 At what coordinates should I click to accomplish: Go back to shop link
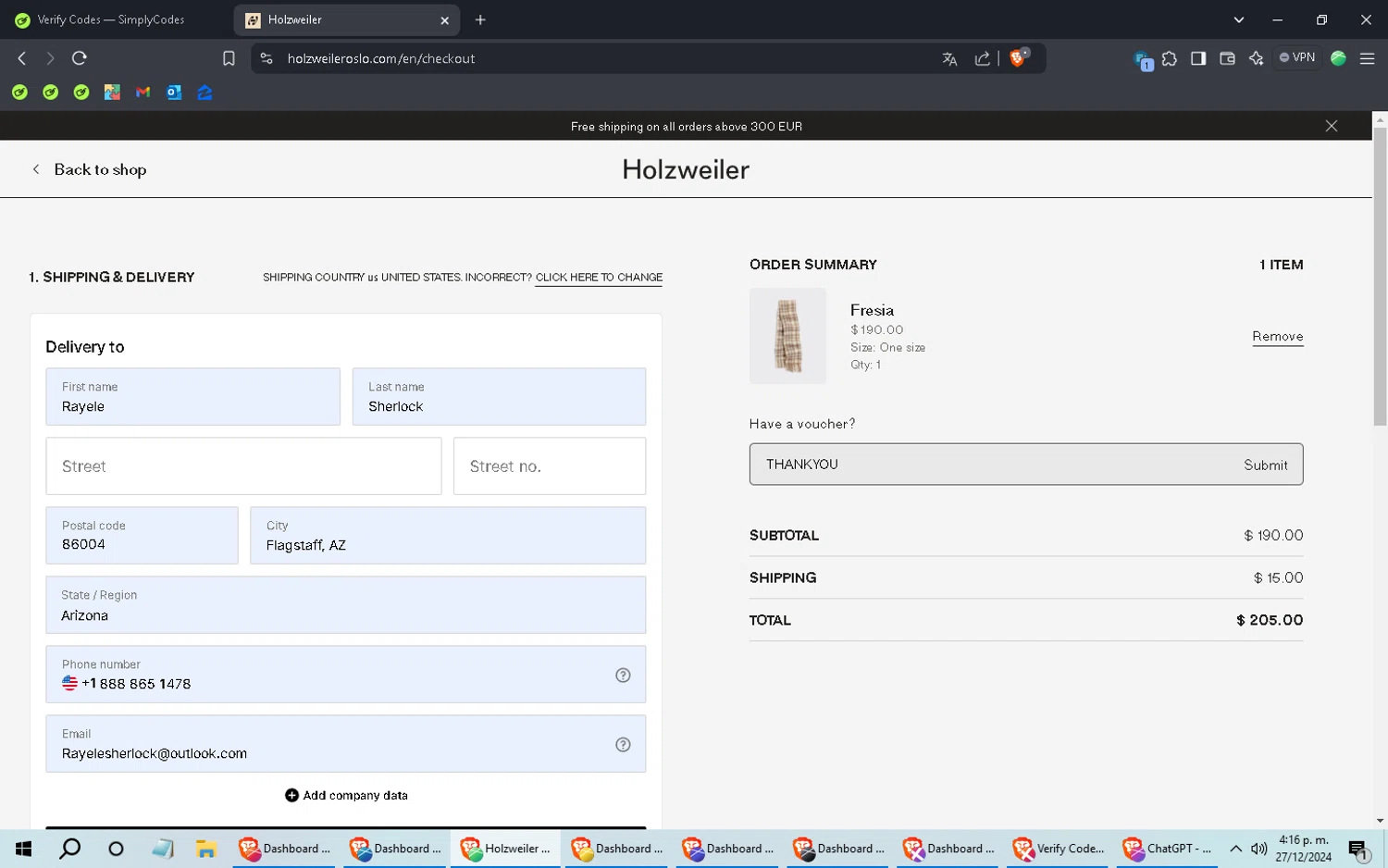tap(90, 169)
